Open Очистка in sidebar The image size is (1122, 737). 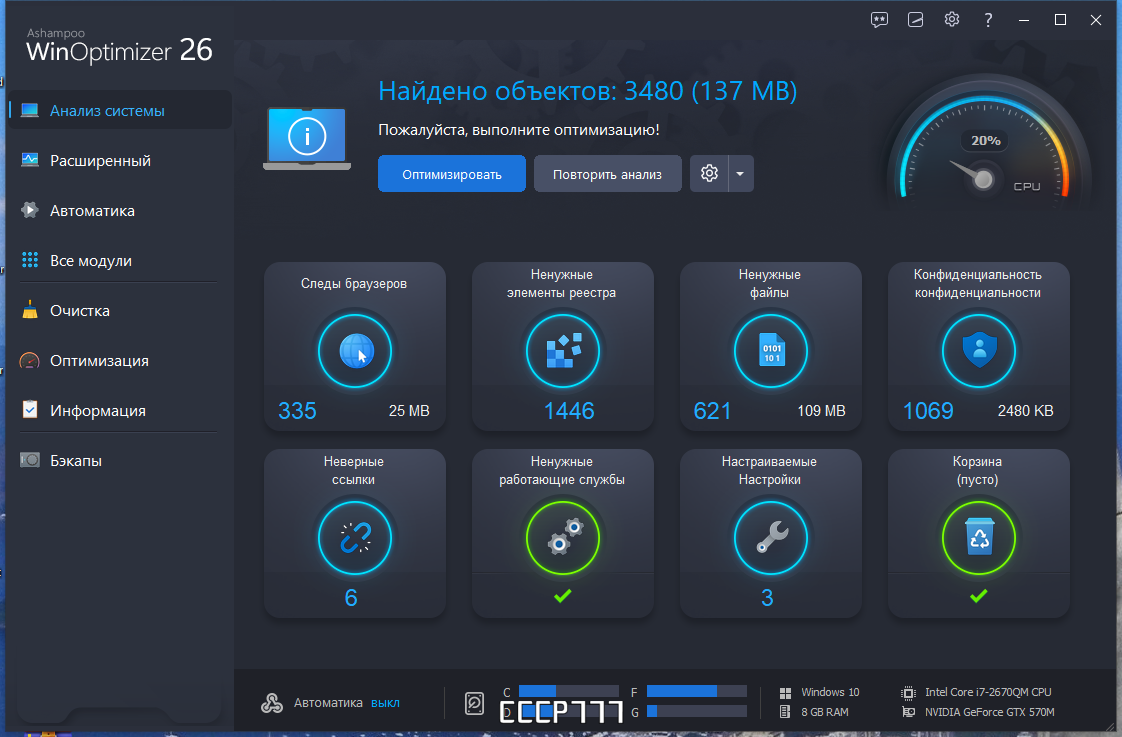(120, 311)
